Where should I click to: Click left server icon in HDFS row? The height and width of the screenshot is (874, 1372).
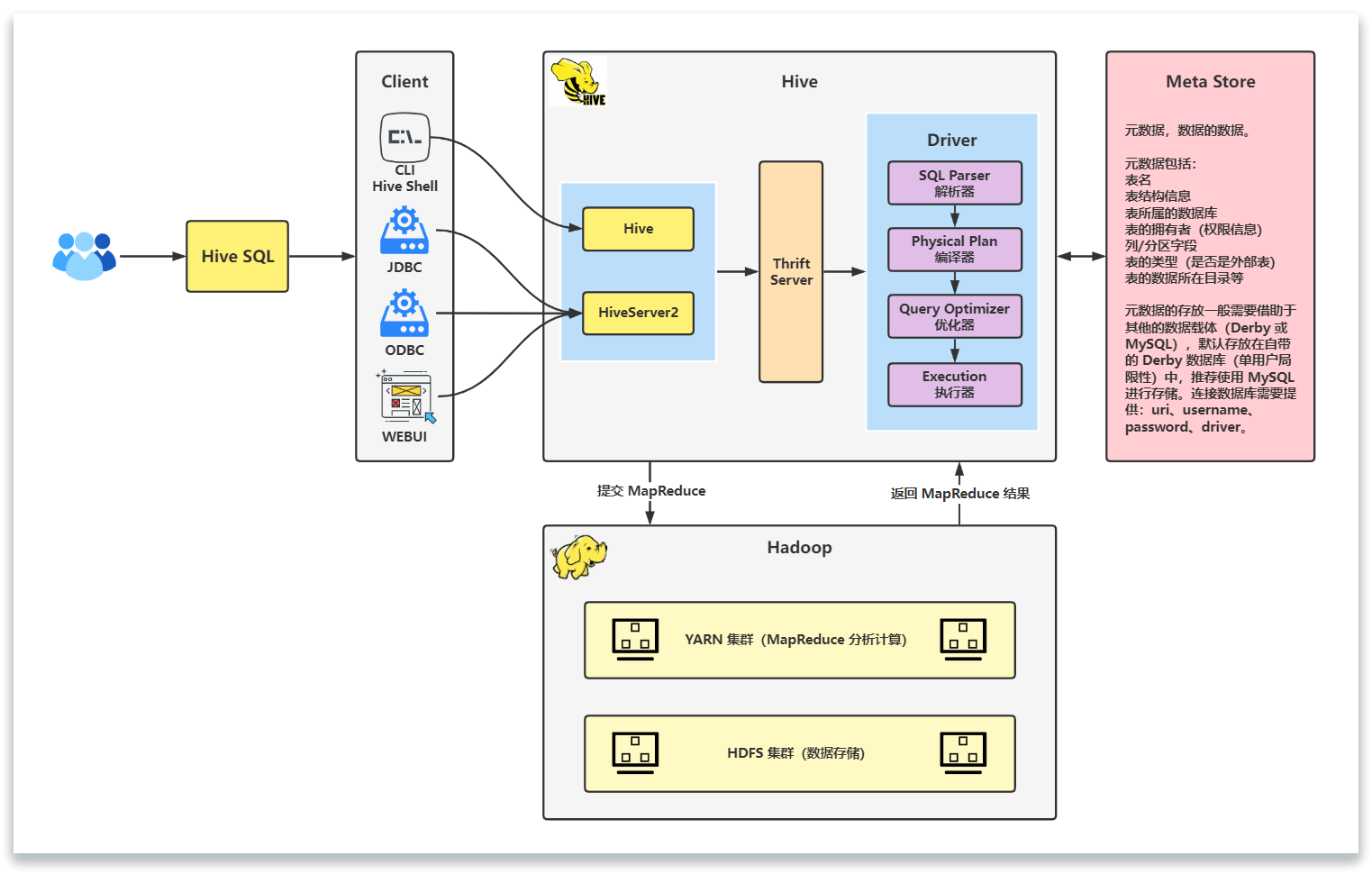[x=635, y=753]
